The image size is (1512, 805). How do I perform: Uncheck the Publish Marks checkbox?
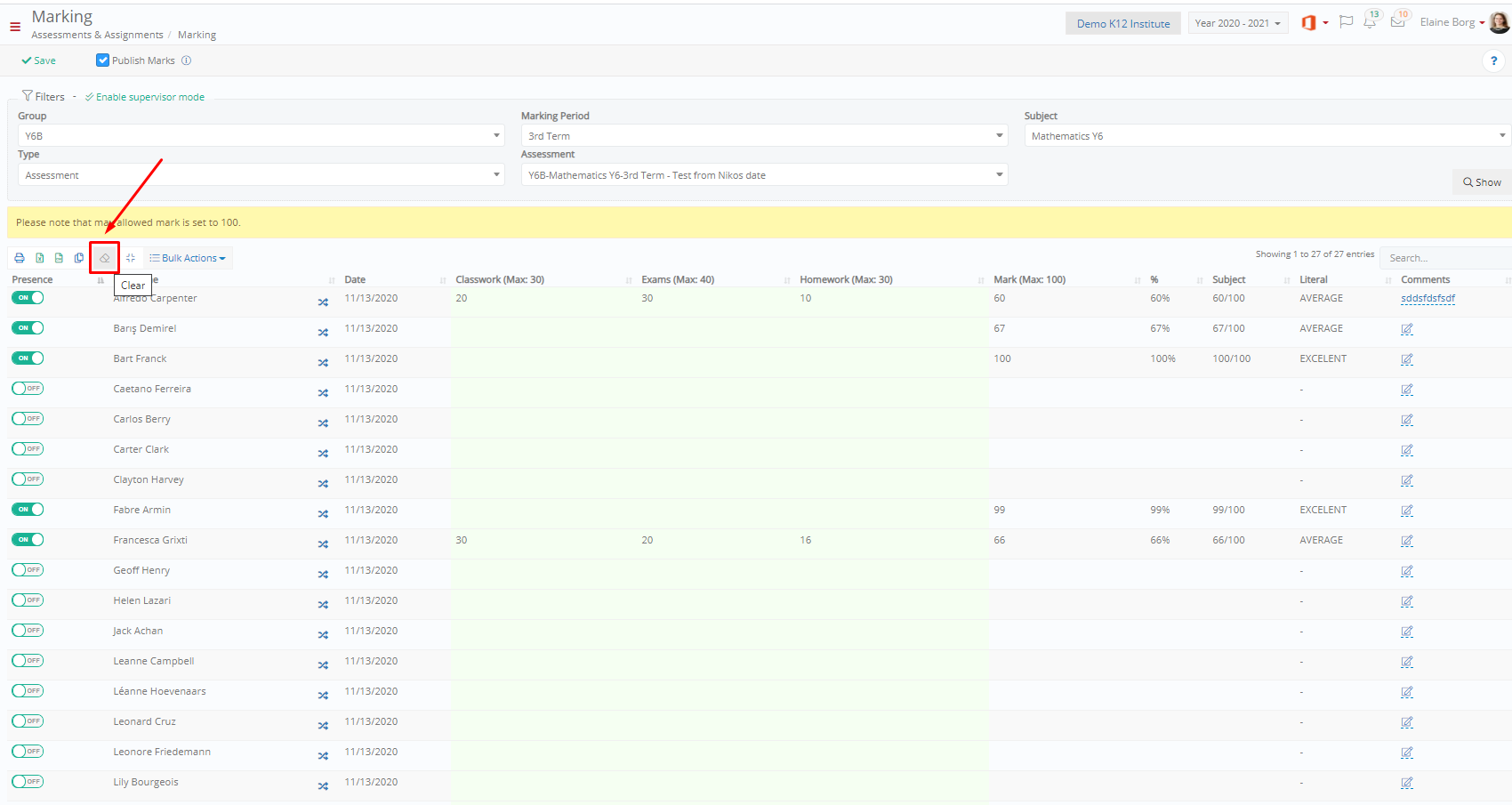click(102, 60)
